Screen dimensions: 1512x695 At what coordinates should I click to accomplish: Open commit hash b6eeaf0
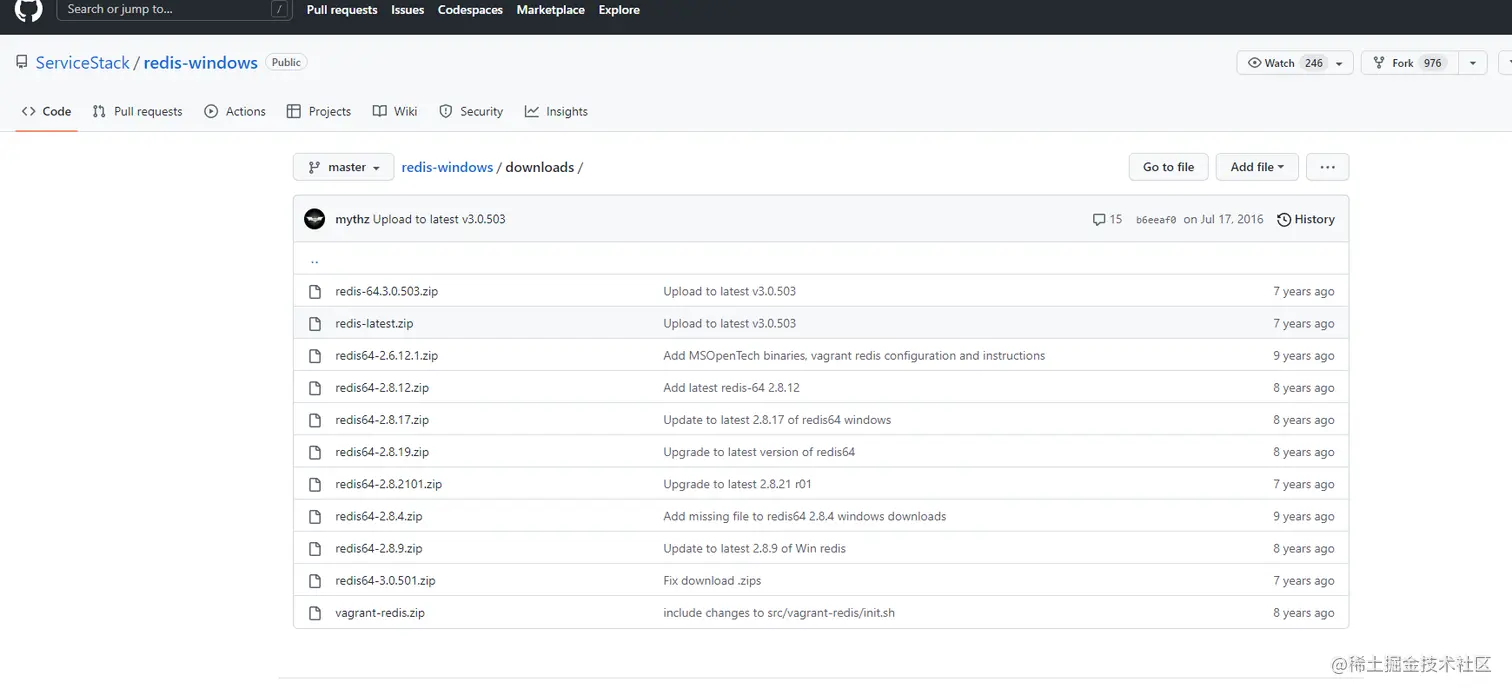point(1156,220)
